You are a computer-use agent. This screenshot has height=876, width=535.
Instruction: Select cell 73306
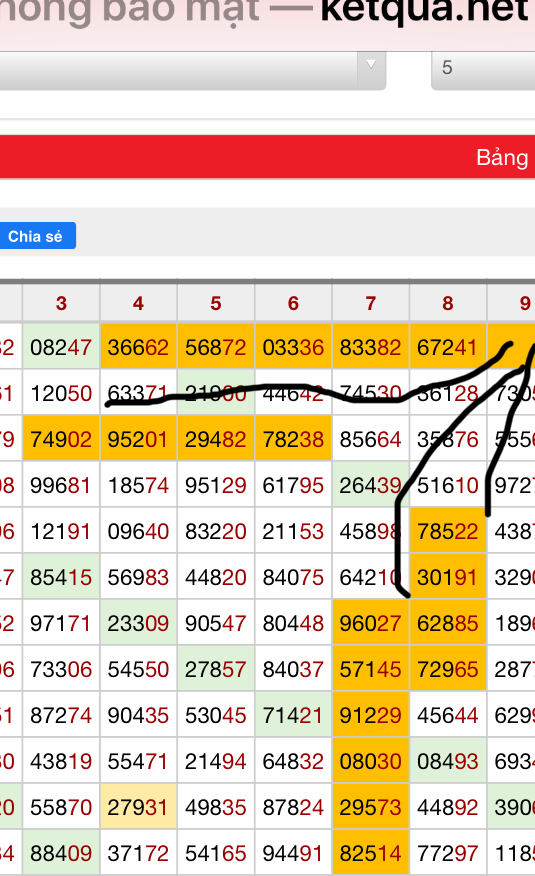(61, 669)
